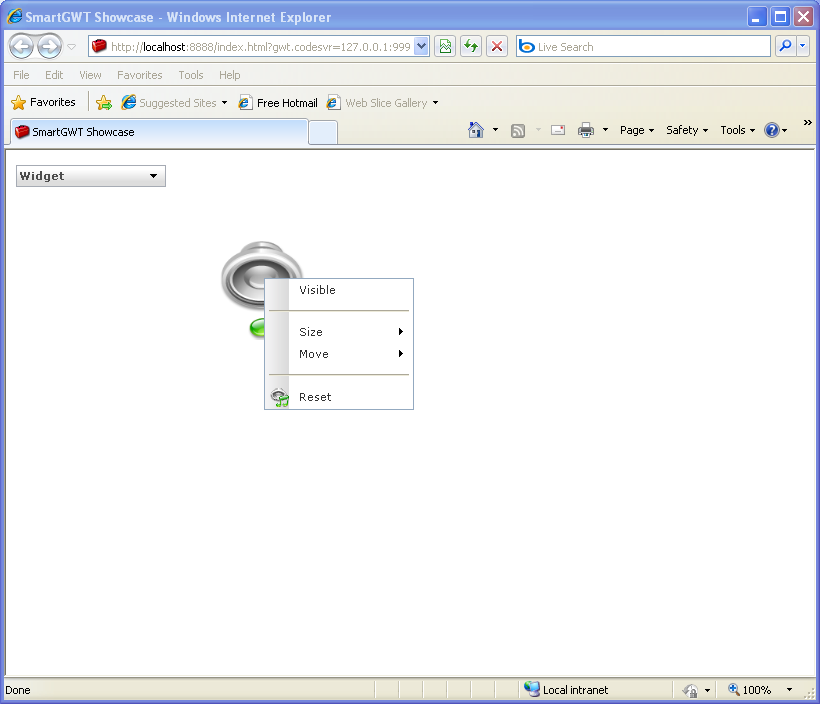Click the localhost URL address bar
Screen dimensions: 820x704
pyautogui.click(x=253, y=47)
